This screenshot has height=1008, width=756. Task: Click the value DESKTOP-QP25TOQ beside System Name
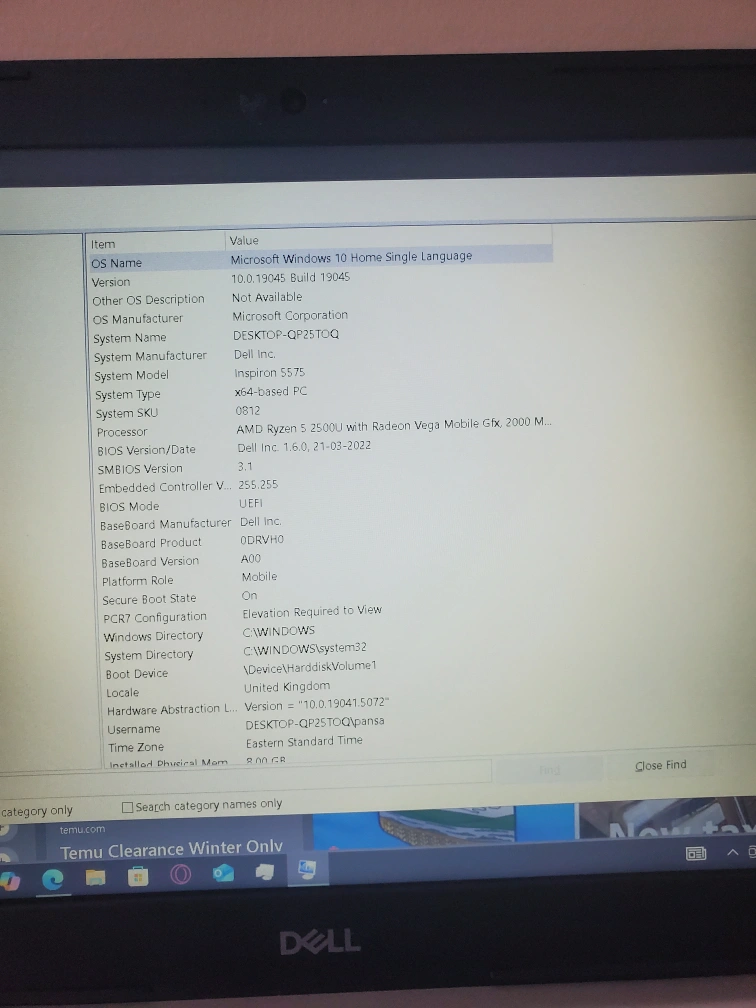click(285, 335)
